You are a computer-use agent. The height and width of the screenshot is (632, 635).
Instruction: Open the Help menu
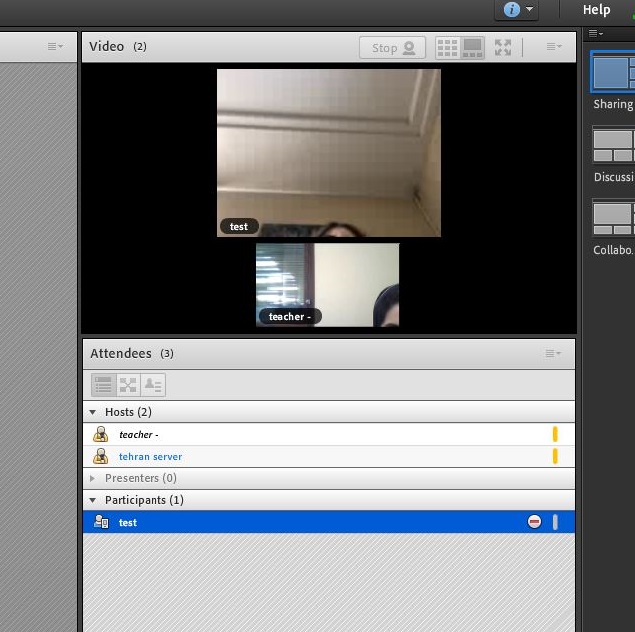596,10
